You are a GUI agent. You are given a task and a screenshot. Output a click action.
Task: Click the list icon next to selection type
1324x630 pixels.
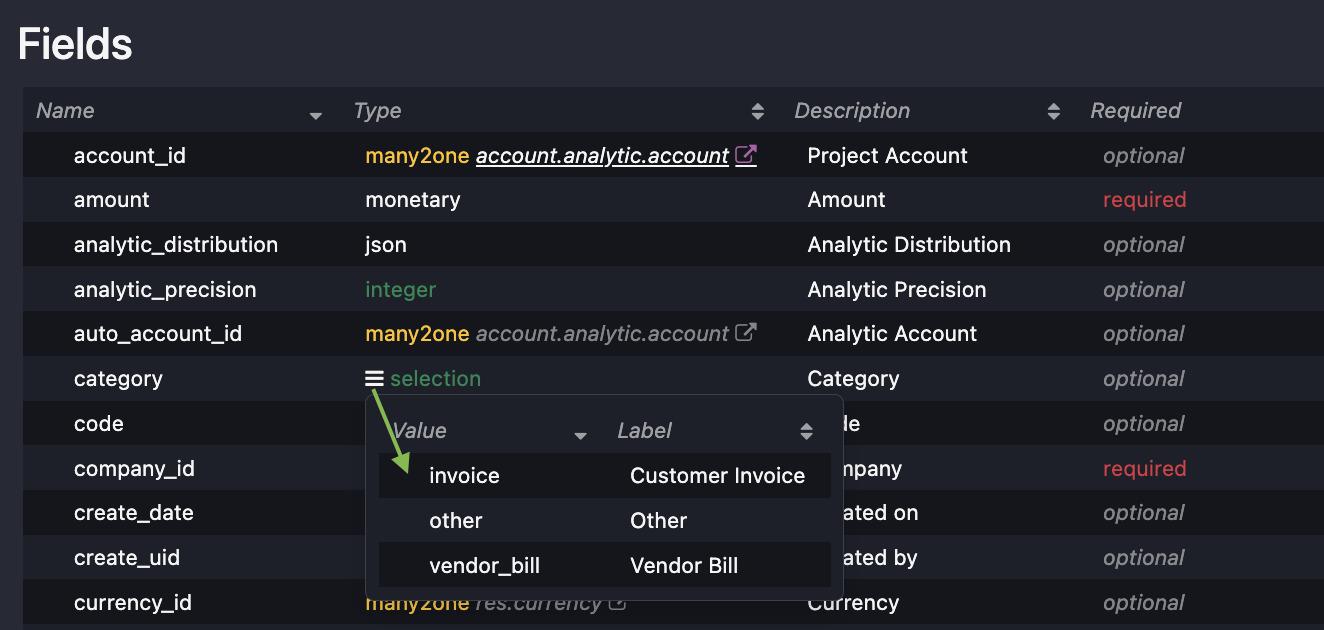(x=374, y=378)
